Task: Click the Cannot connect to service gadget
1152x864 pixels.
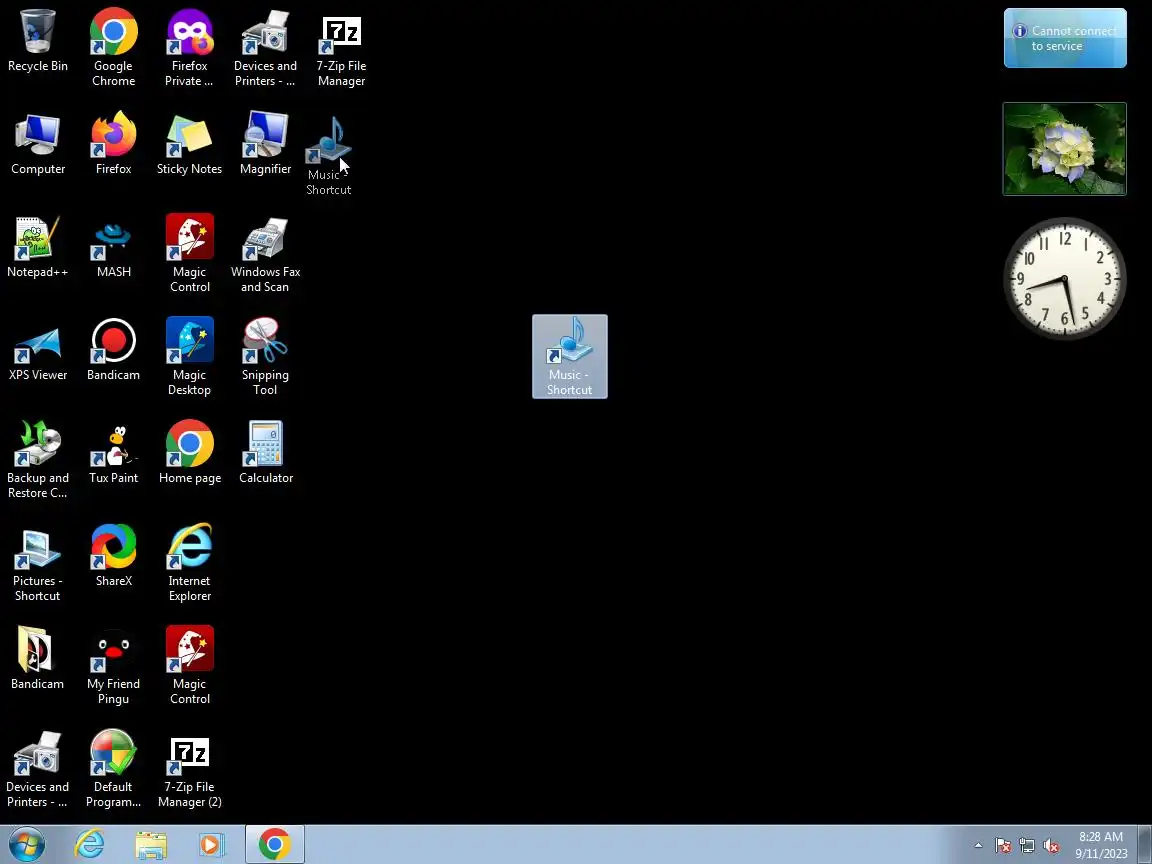Action: [x=1065, y=38]
